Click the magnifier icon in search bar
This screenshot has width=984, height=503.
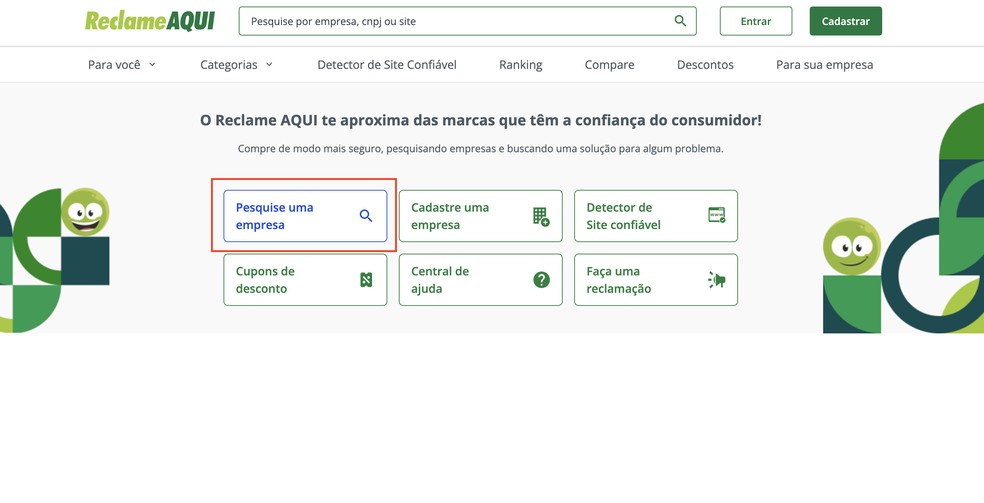point(680,21)
